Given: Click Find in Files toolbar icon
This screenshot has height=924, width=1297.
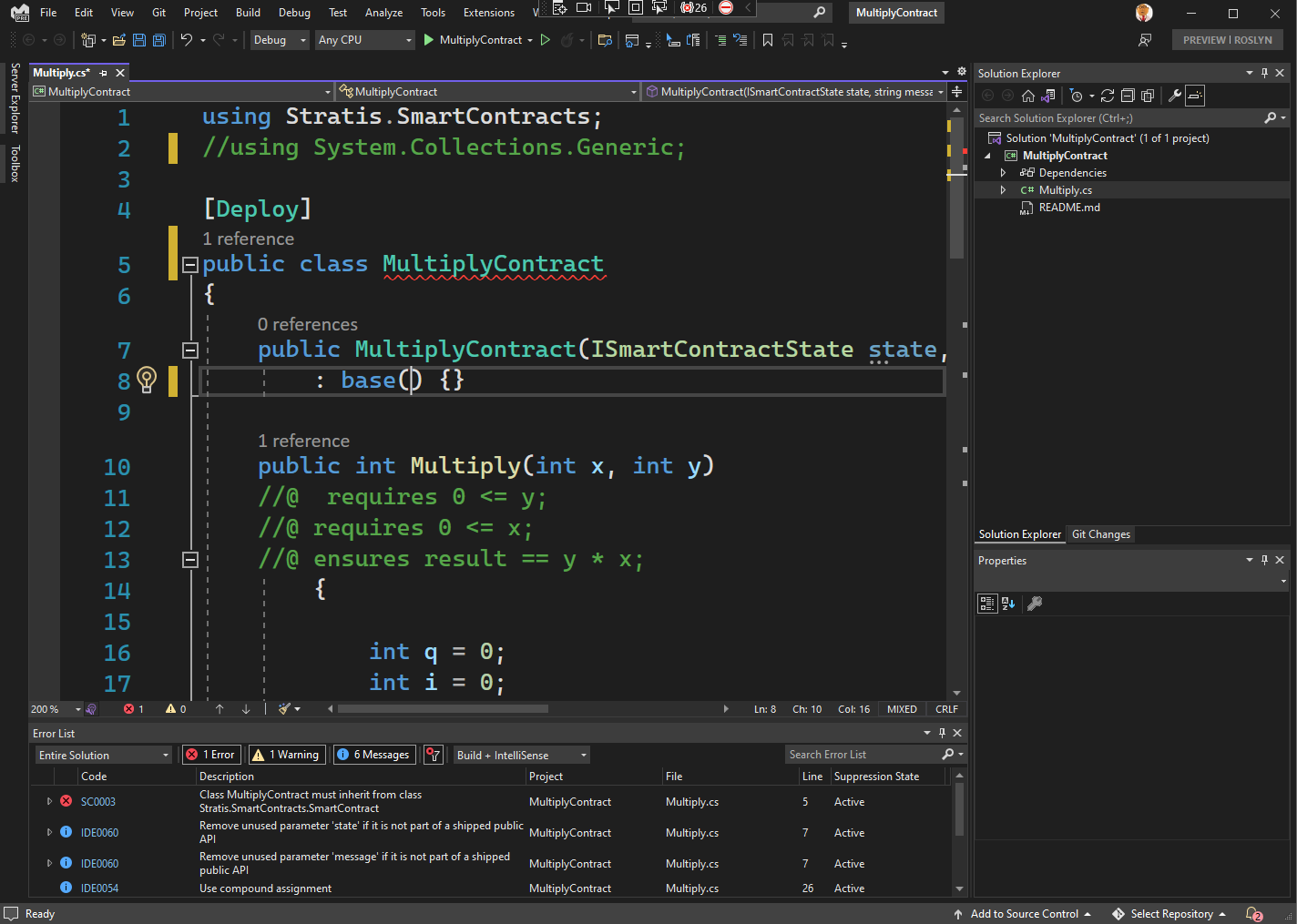Looking at the screenshot, I should click(x=604, y=40).
